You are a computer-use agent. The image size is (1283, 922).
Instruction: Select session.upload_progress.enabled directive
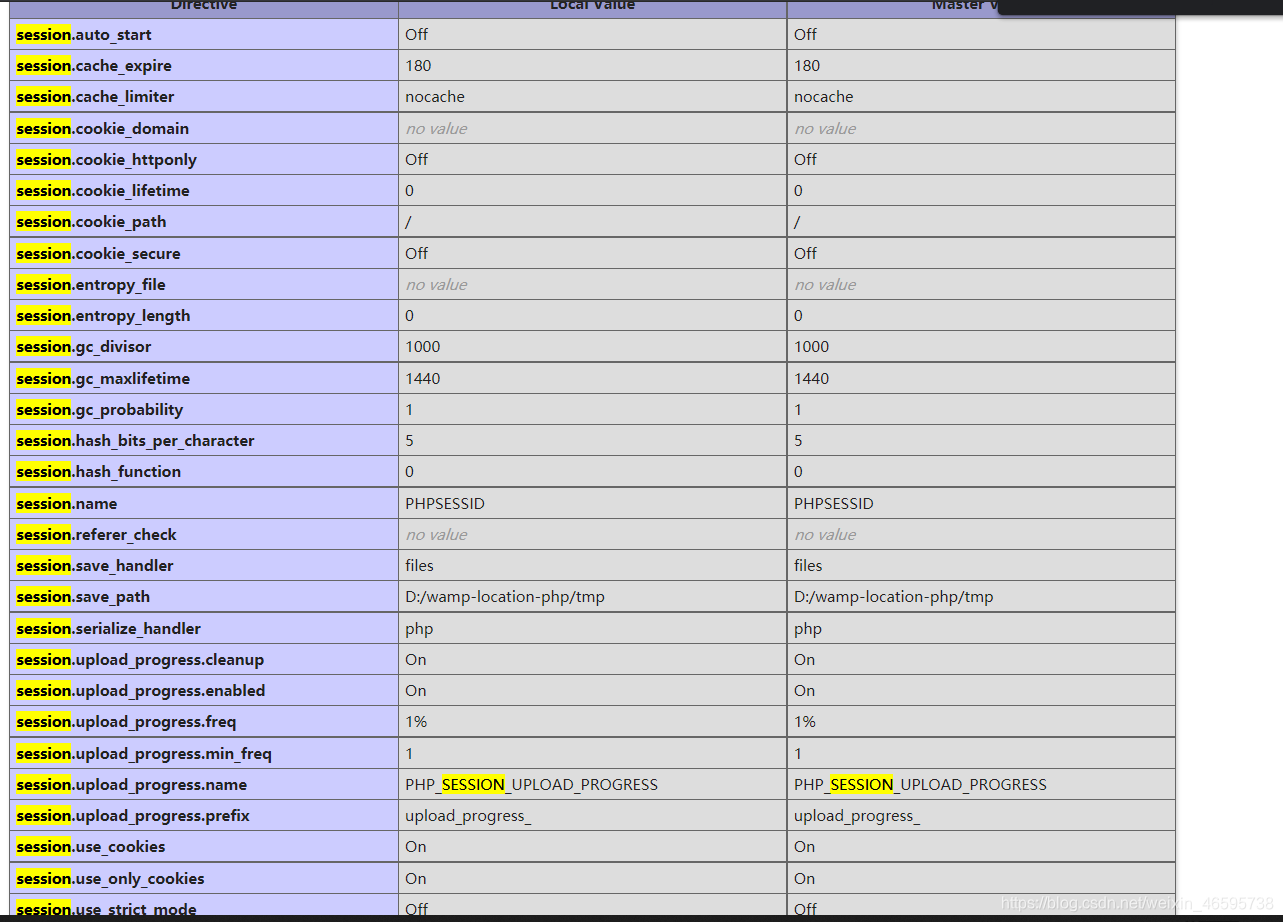point(141,691)
